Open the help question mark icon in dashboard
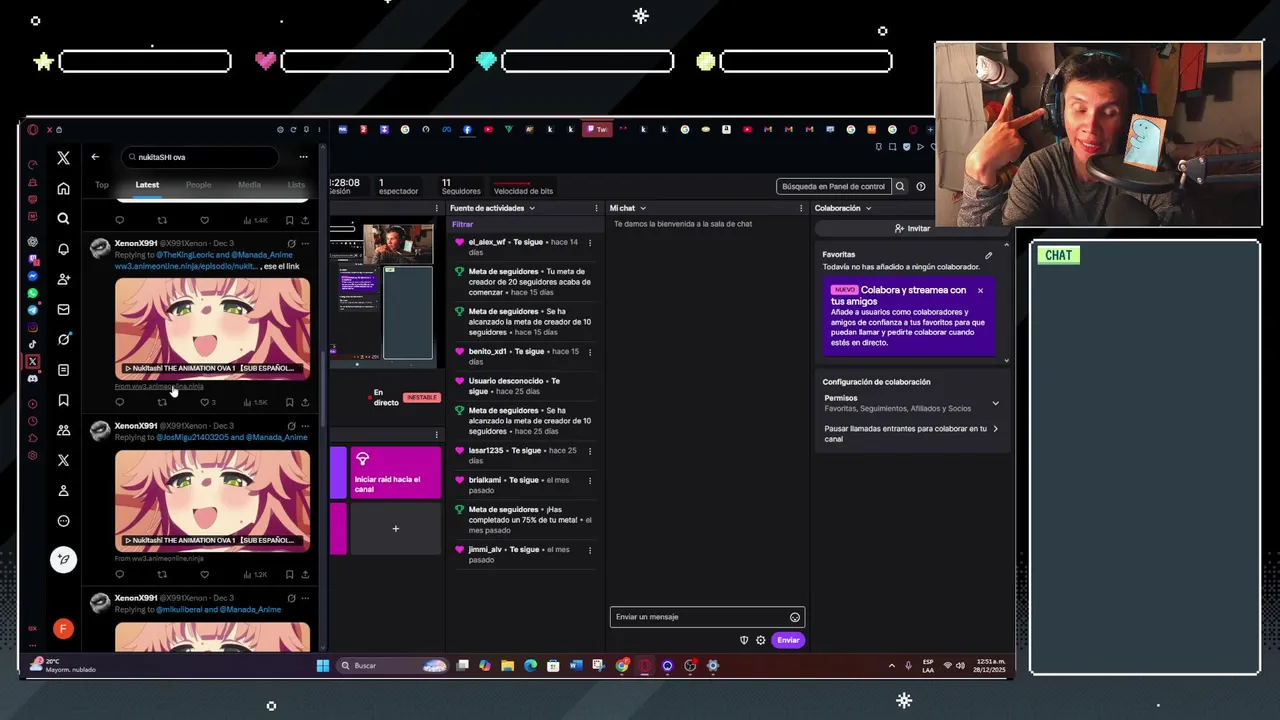 (x=921, y=186)
